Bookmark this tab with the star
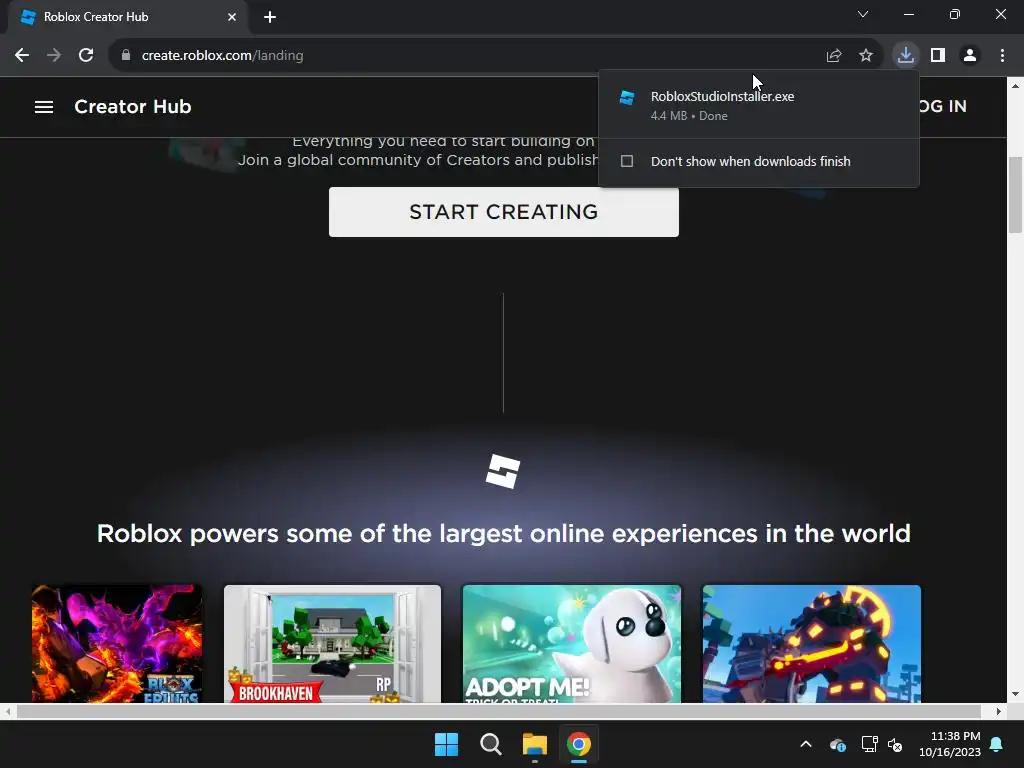The width and height of the screenshot is (1024, 768). [x=866, y=56]
